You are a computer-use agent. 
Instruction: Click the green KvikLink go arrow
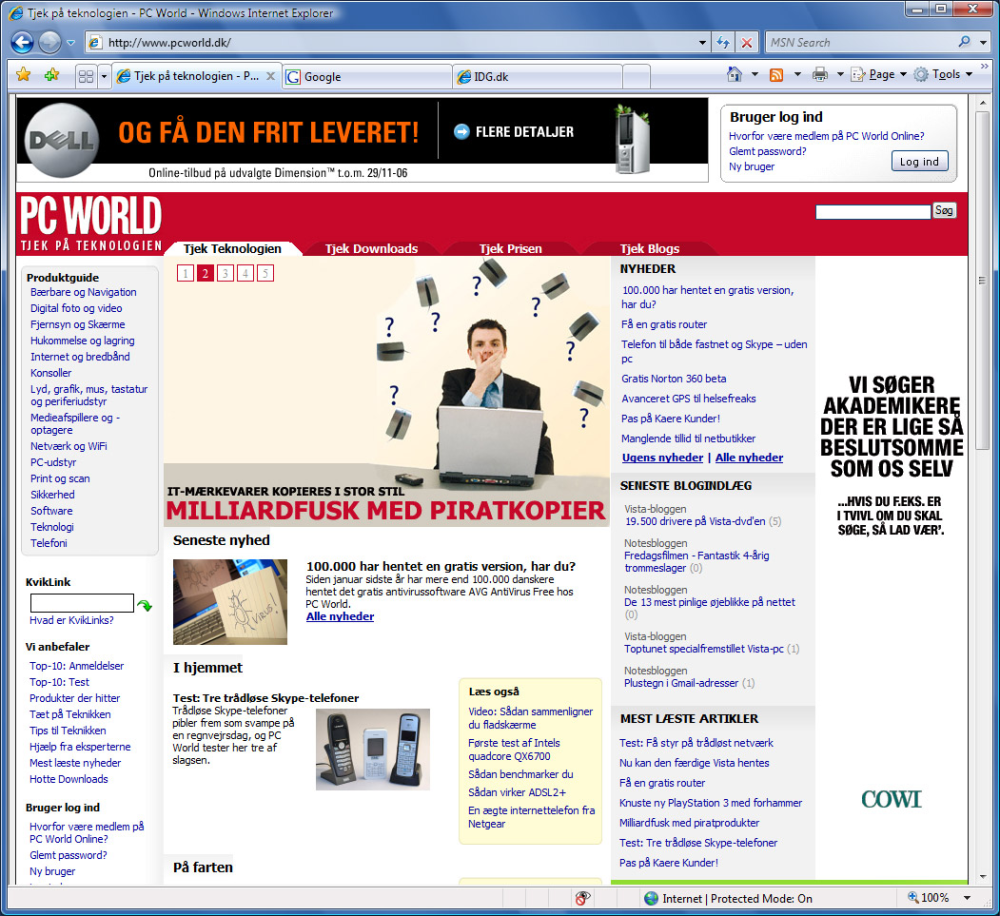click(145, 605)
